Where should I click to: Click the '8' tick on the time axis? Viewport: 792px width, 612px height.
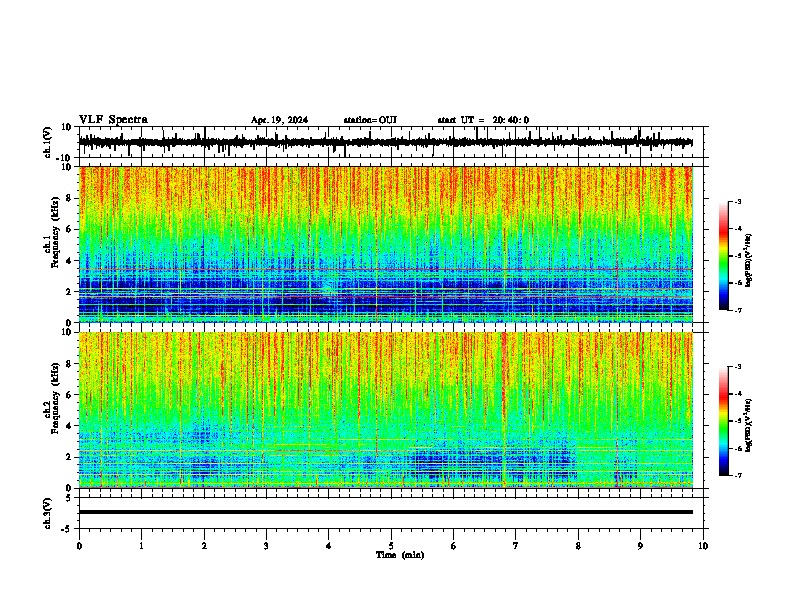pyautogui.click(x=578, y=546)
